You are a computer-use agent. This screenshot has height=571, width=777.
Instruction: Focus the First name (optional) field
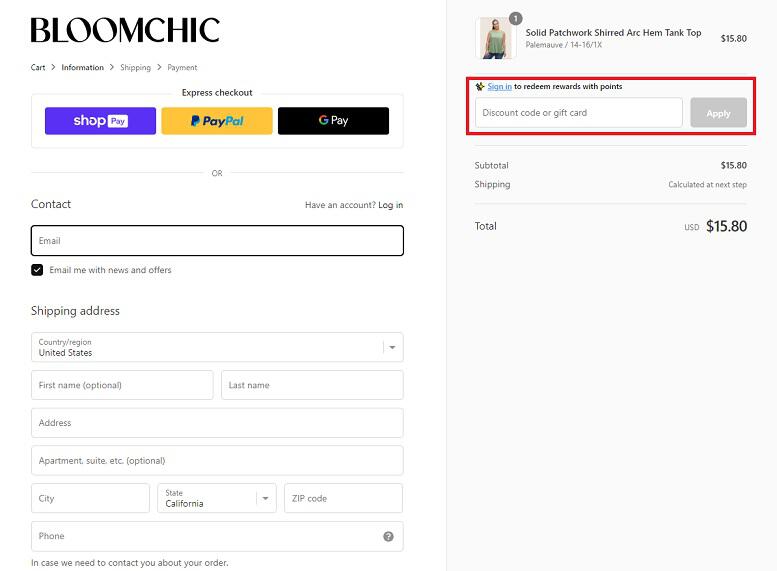(x=122, y=385)
